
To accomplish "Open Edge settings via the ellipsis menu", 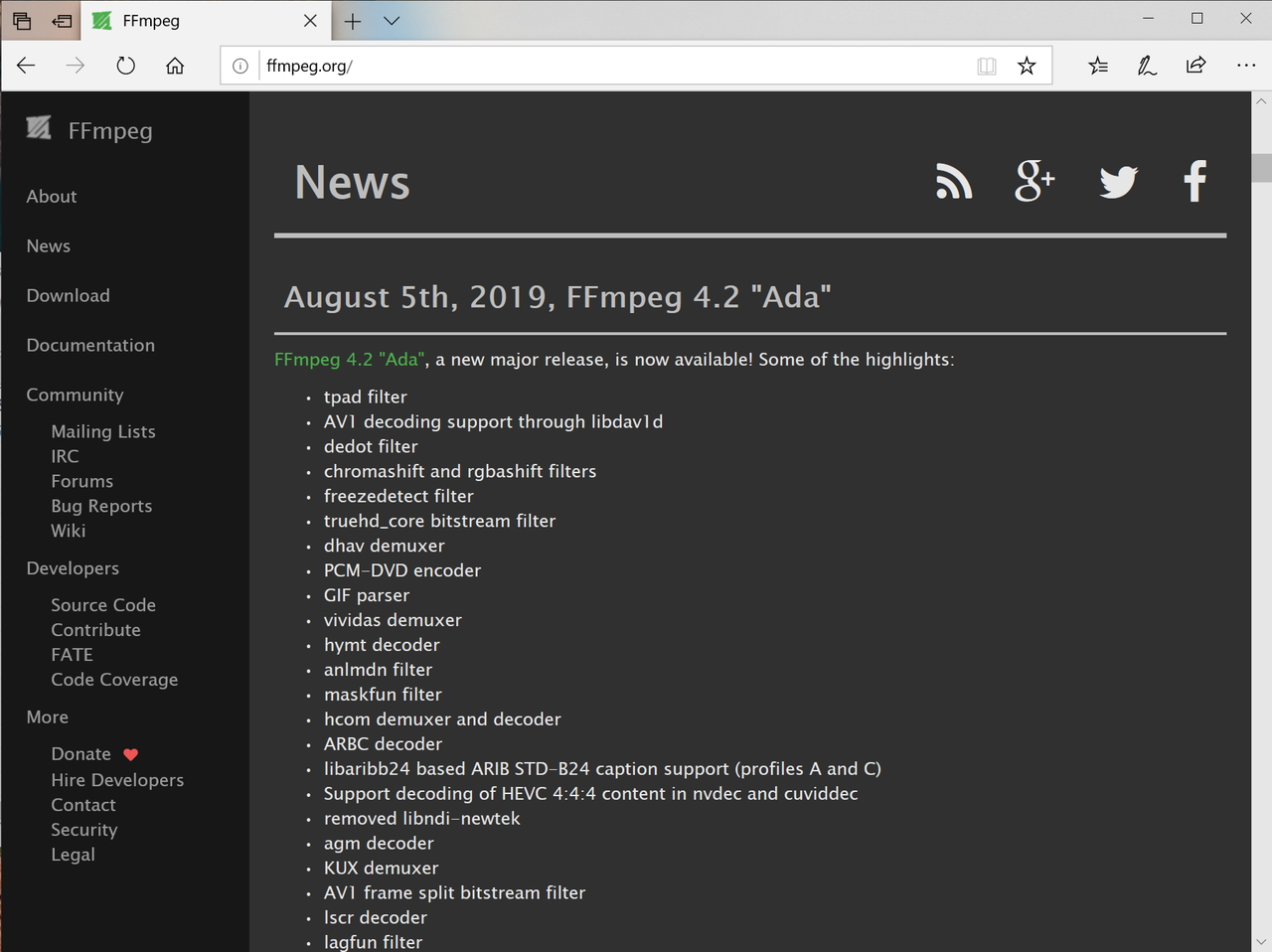I will coord(1245,66).
